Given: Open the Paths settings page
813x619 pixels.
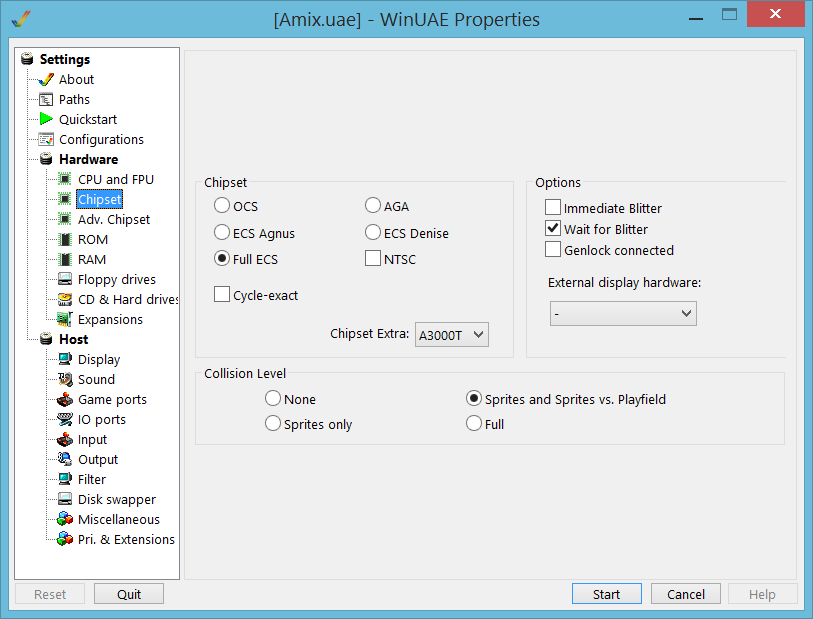Looking at the screenshot, I should [74, 100].
